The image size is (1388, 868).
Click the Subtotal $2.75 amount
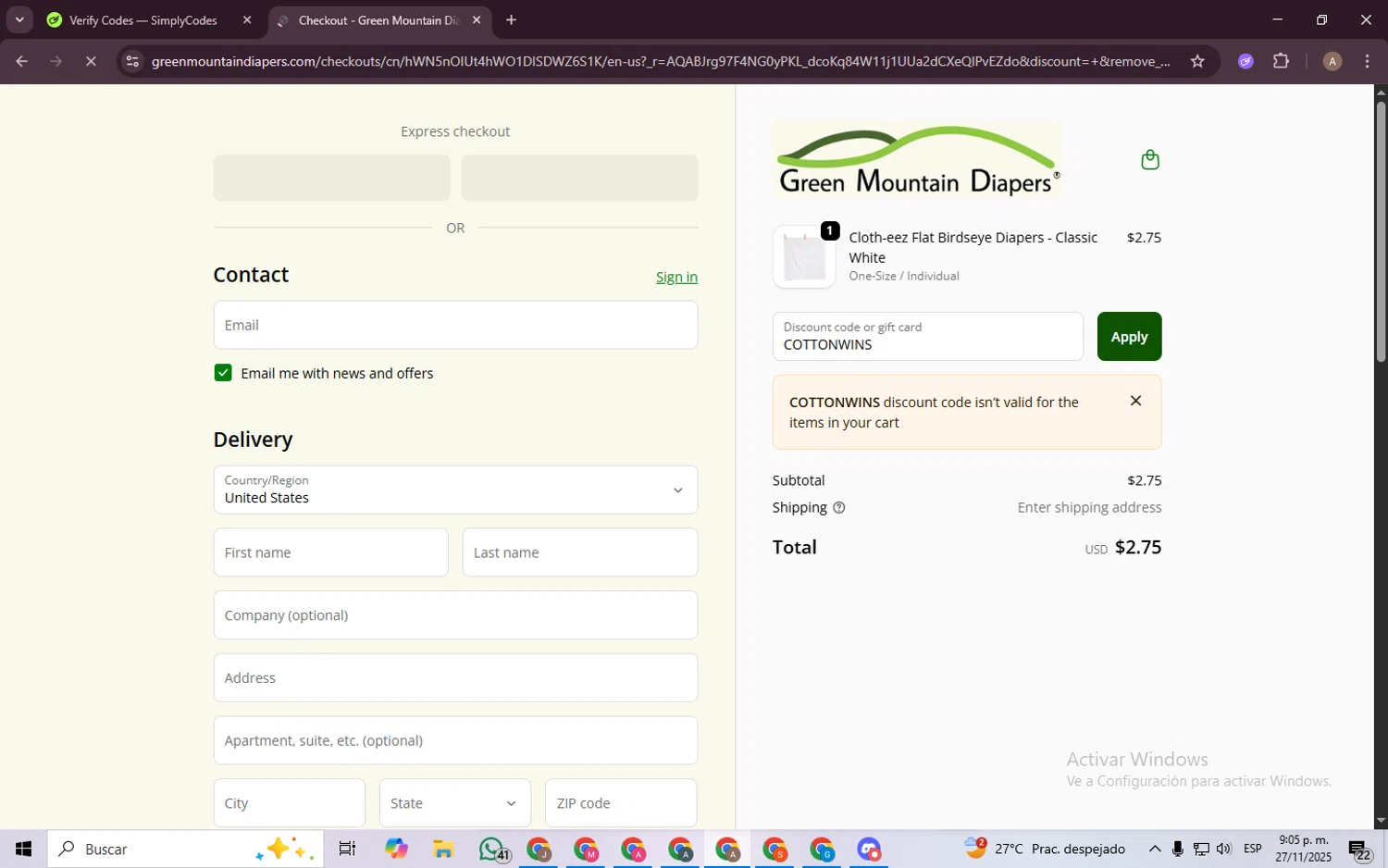pos(1144,480)
